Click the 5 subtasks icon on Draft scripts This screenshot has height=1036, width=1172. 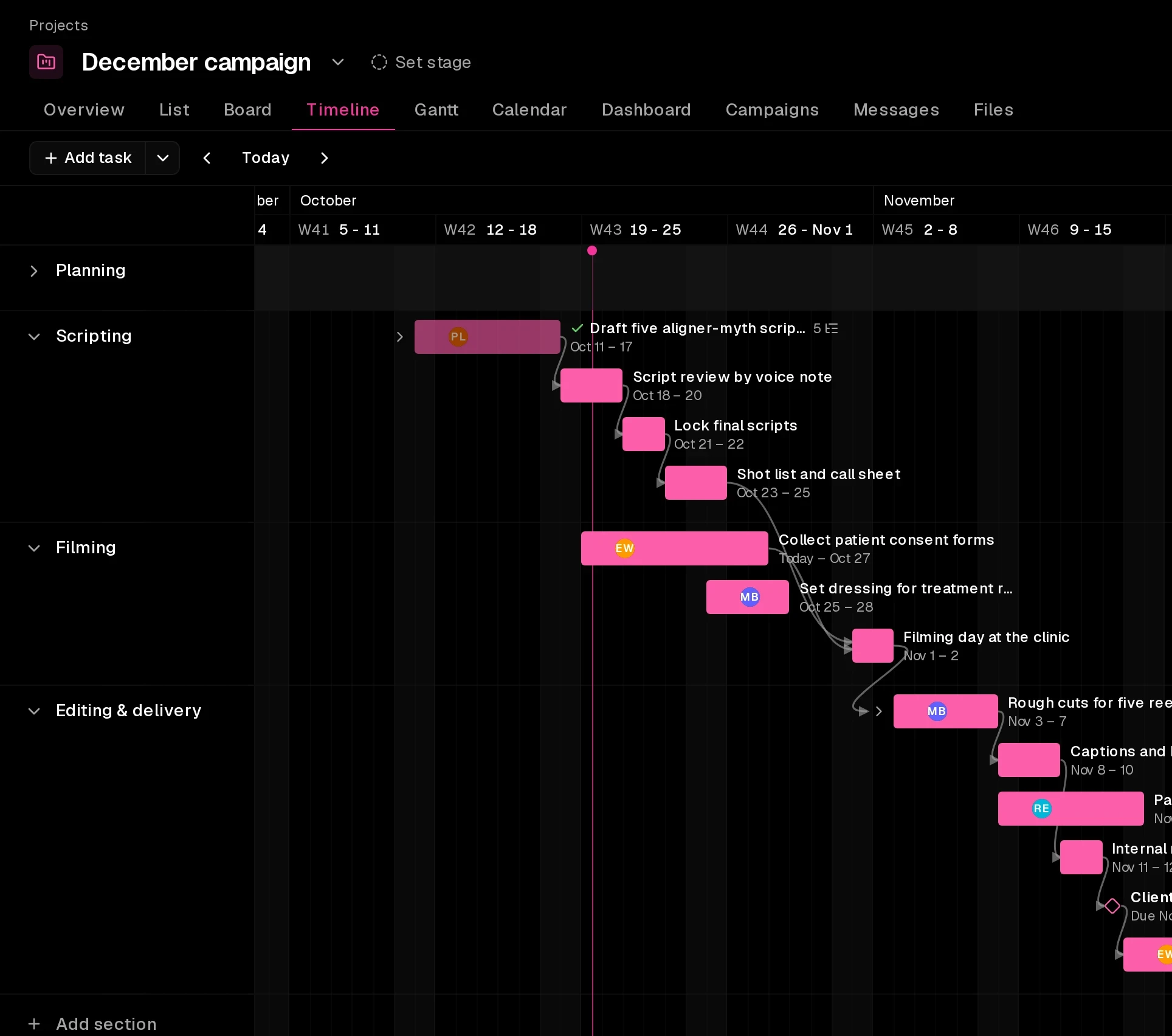826,328
